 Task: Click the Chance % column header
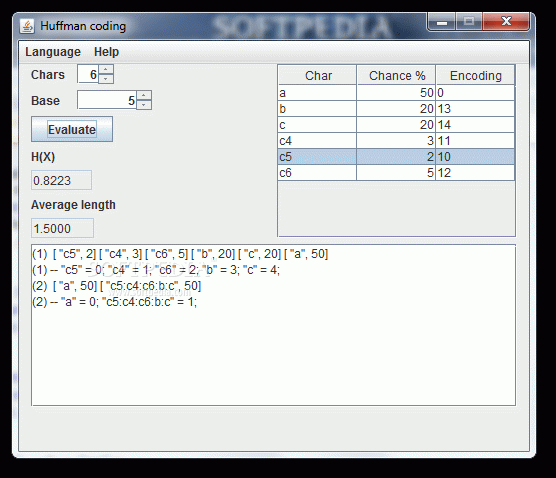(x=396, y=75)
